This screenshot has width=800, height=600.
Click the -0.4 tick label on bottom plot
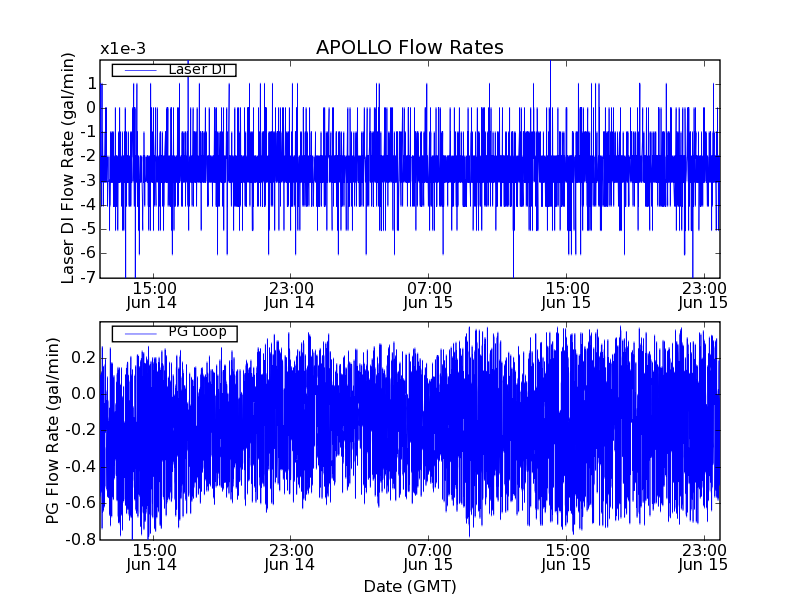[81, 467]
